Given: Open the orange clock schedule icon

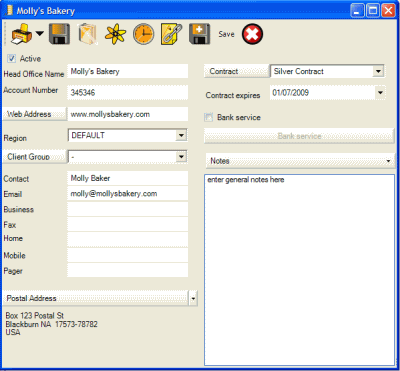Looking at the screenshot, I should click(144, 34).
